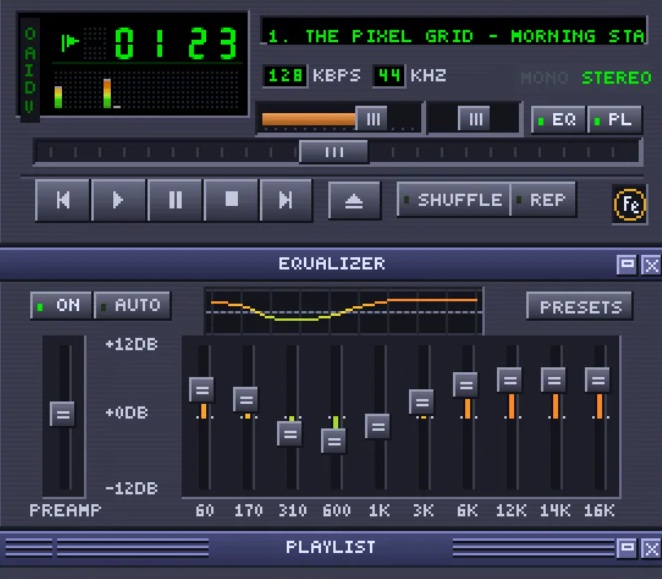Click the 12K band slider handle
The image size is (662, 579).
pos(510,380)
